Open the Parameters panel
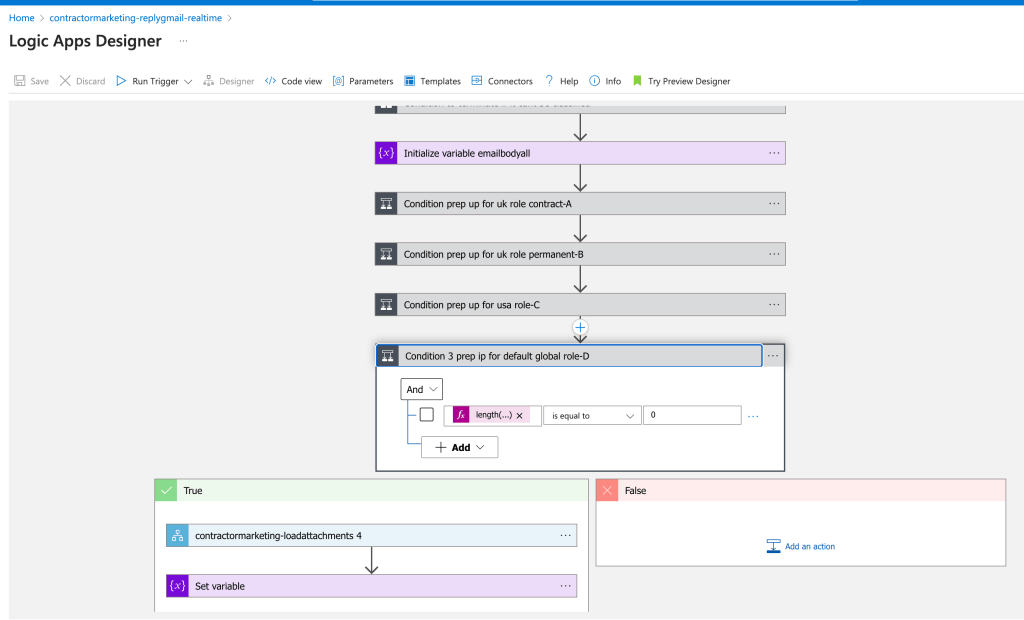1024x620 pixels. (x=363, y=81)
